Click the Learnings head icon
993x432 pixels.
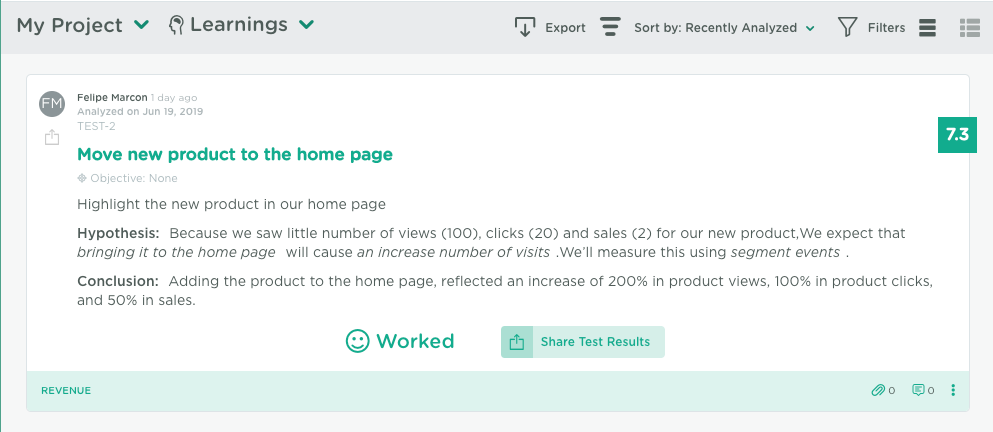pyautogui.click(x=177, y=25)
